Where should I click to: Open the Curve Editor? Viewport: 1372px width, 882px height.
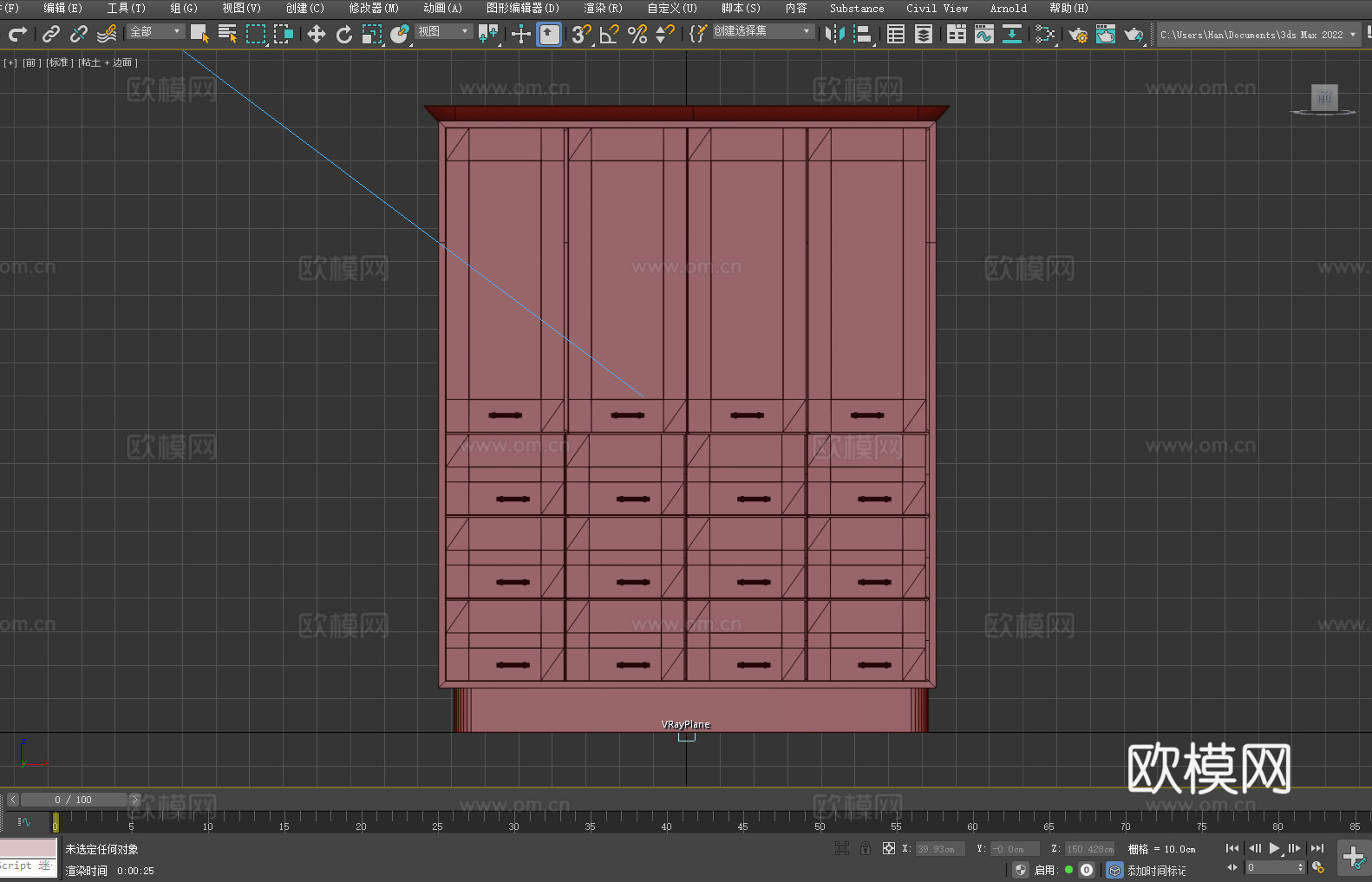984,34
